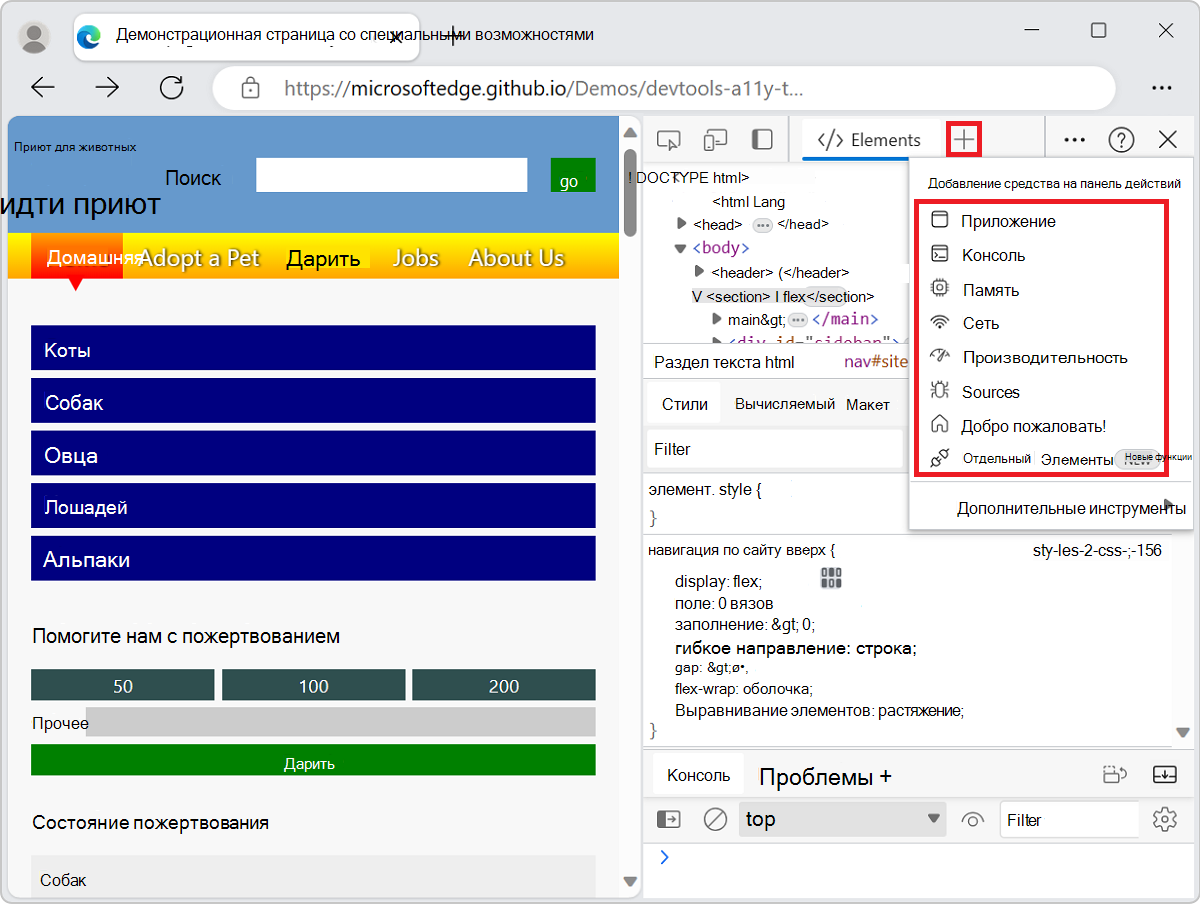Go forward in browser
Screen dimensions: 1200x904
click(x=107, y=88)
